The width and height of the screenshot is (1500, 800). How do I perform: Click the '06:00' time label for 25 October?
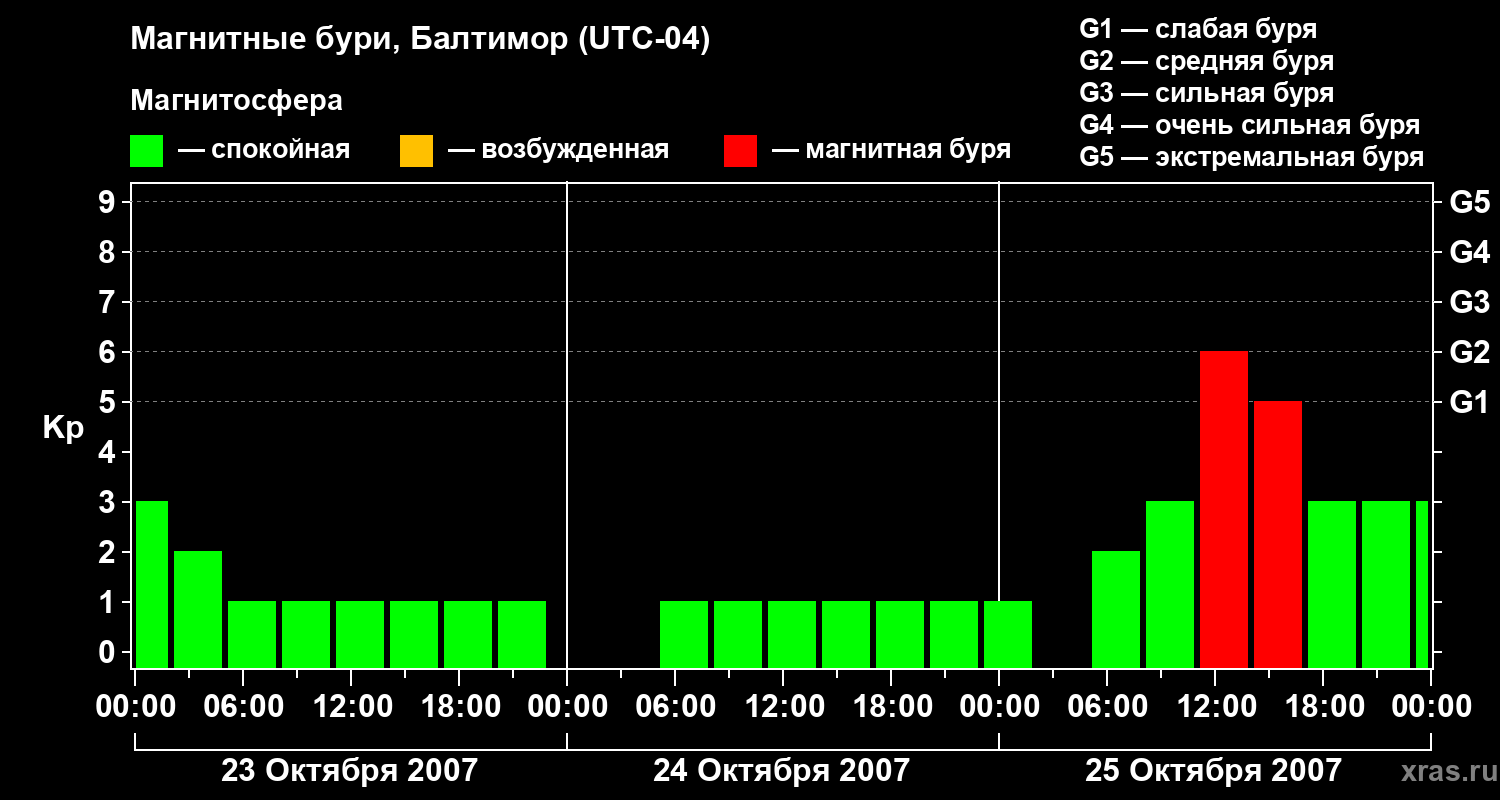tap(1107, 707)
